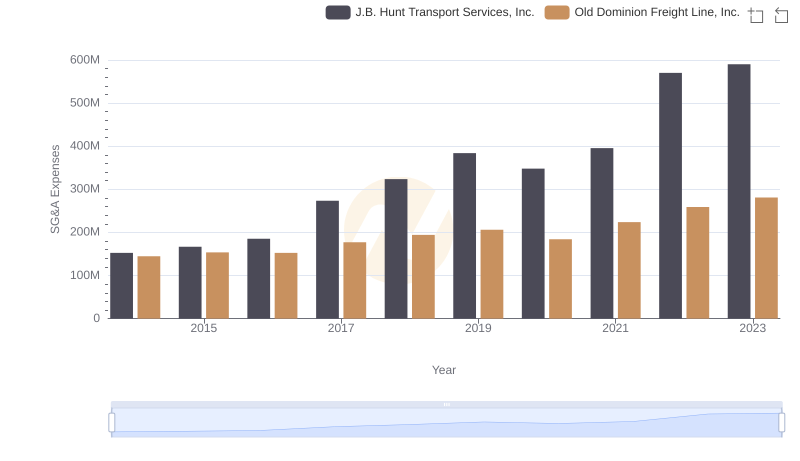Screen dimensions: 800x461
Task: Click Old Dominion bar for 2017
Action: coord(355,280)
